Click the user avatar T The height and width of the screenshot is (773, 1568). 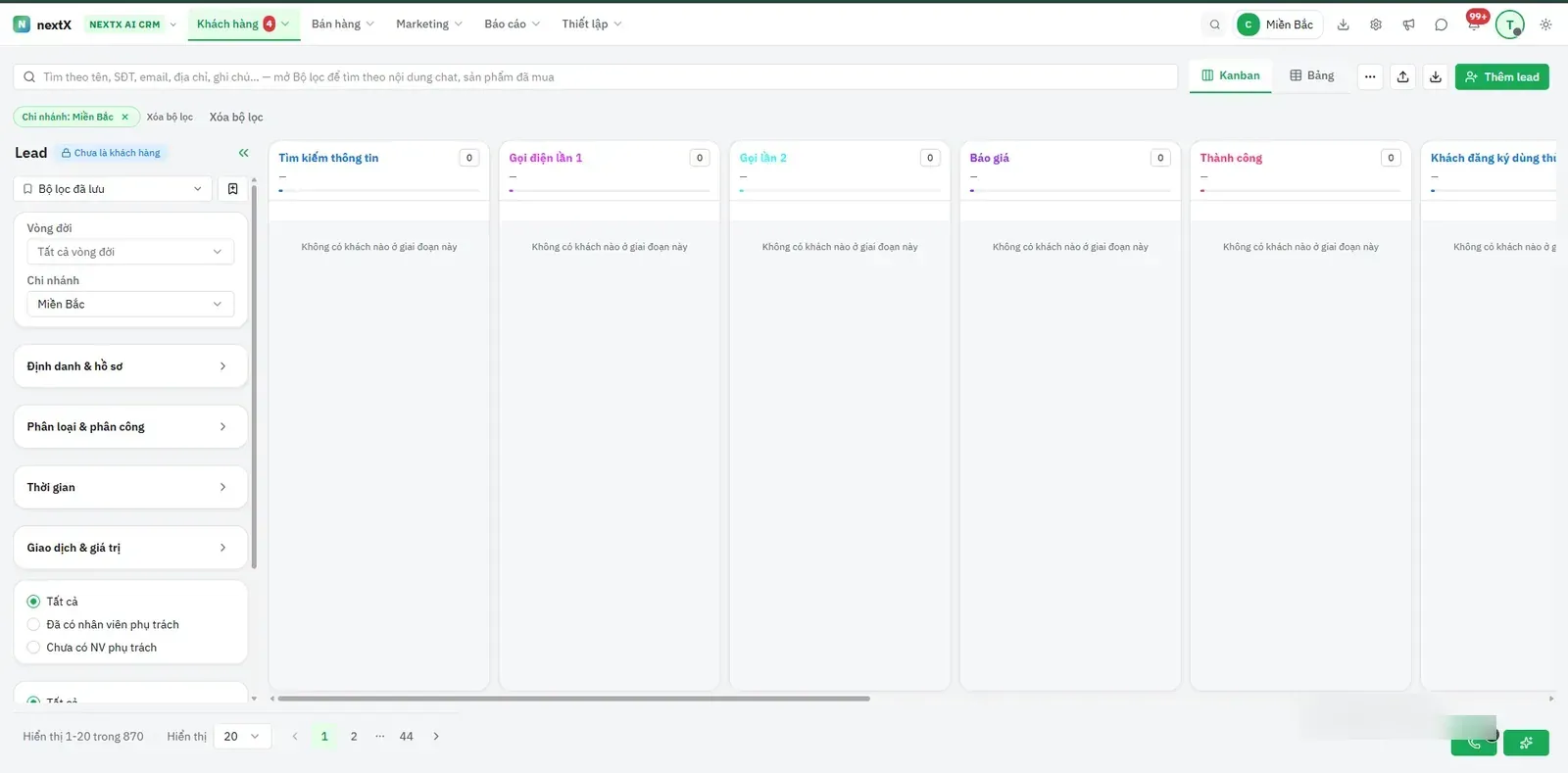[x=1509, y=24]
